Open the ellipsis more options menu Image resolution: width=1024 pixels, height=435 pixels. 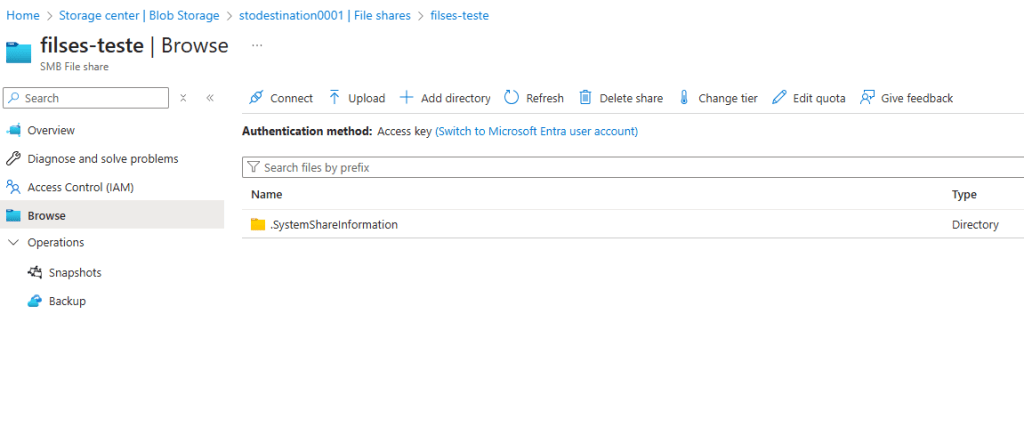(257, 46)
